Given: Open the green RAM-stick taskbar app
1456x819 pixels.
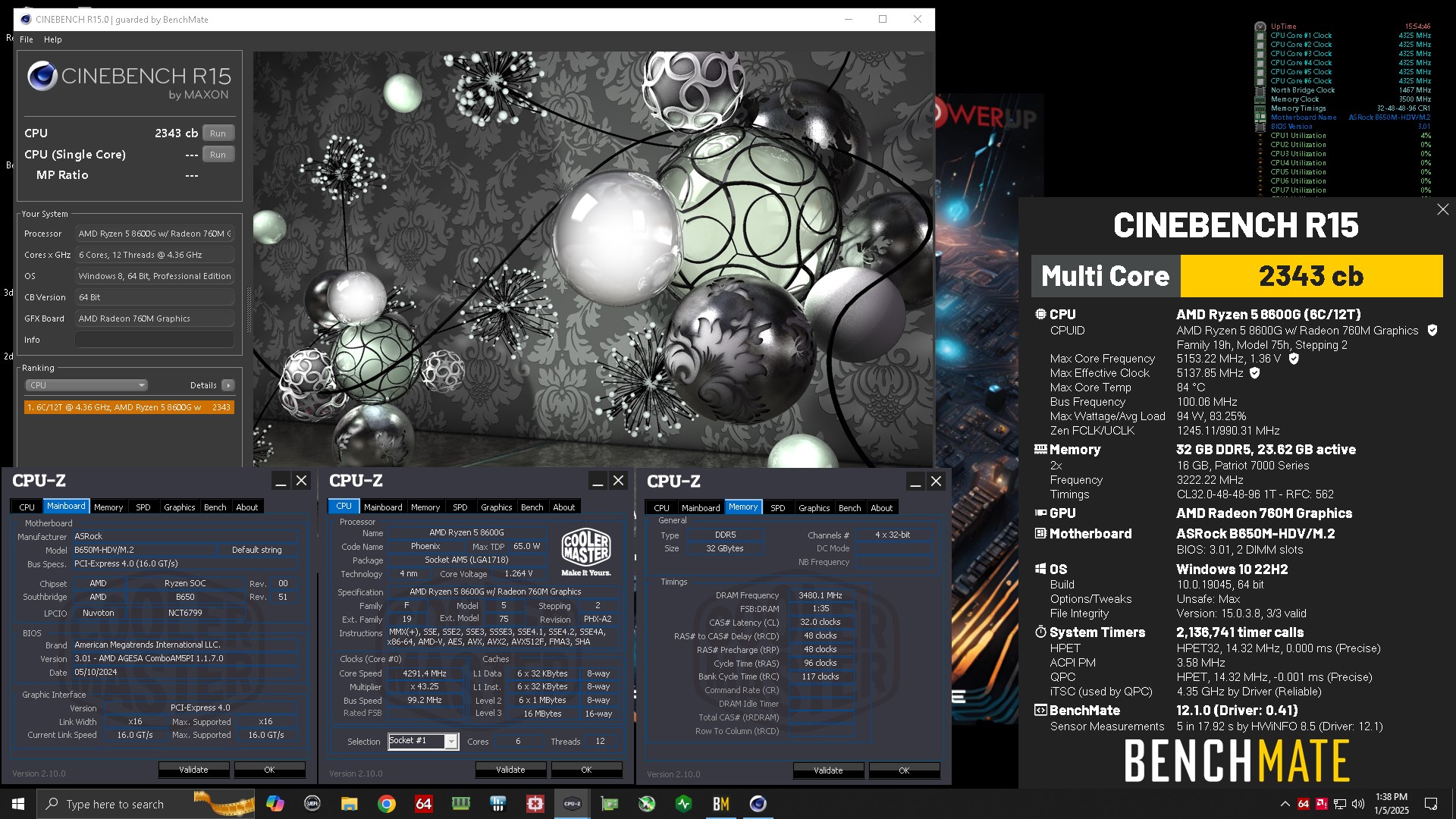Looking at the screenshot, I should tap(460, 804).
